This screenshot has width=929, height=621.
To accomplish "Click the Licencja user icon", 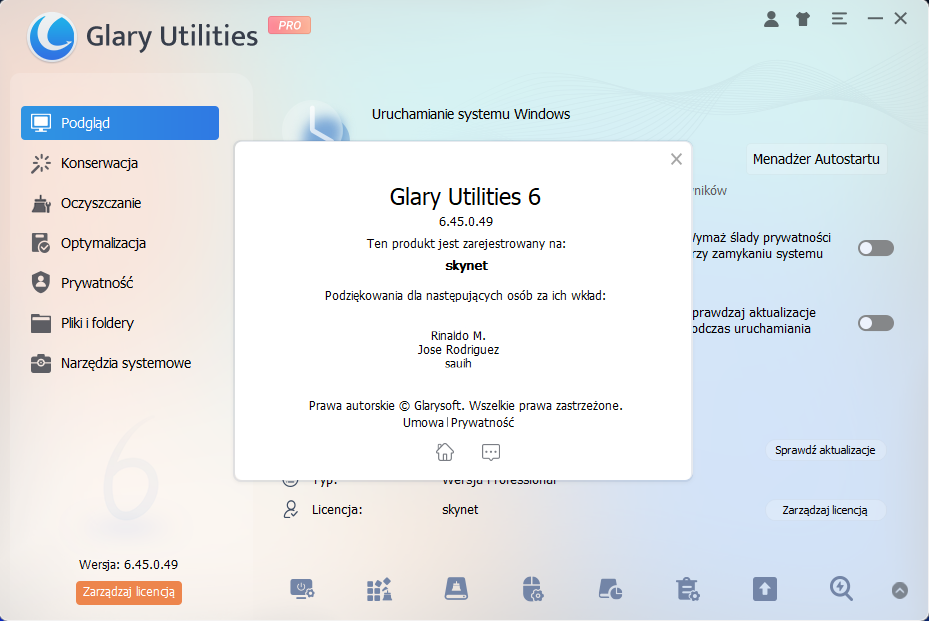I will pyautogui.click(x=290, y=510).
